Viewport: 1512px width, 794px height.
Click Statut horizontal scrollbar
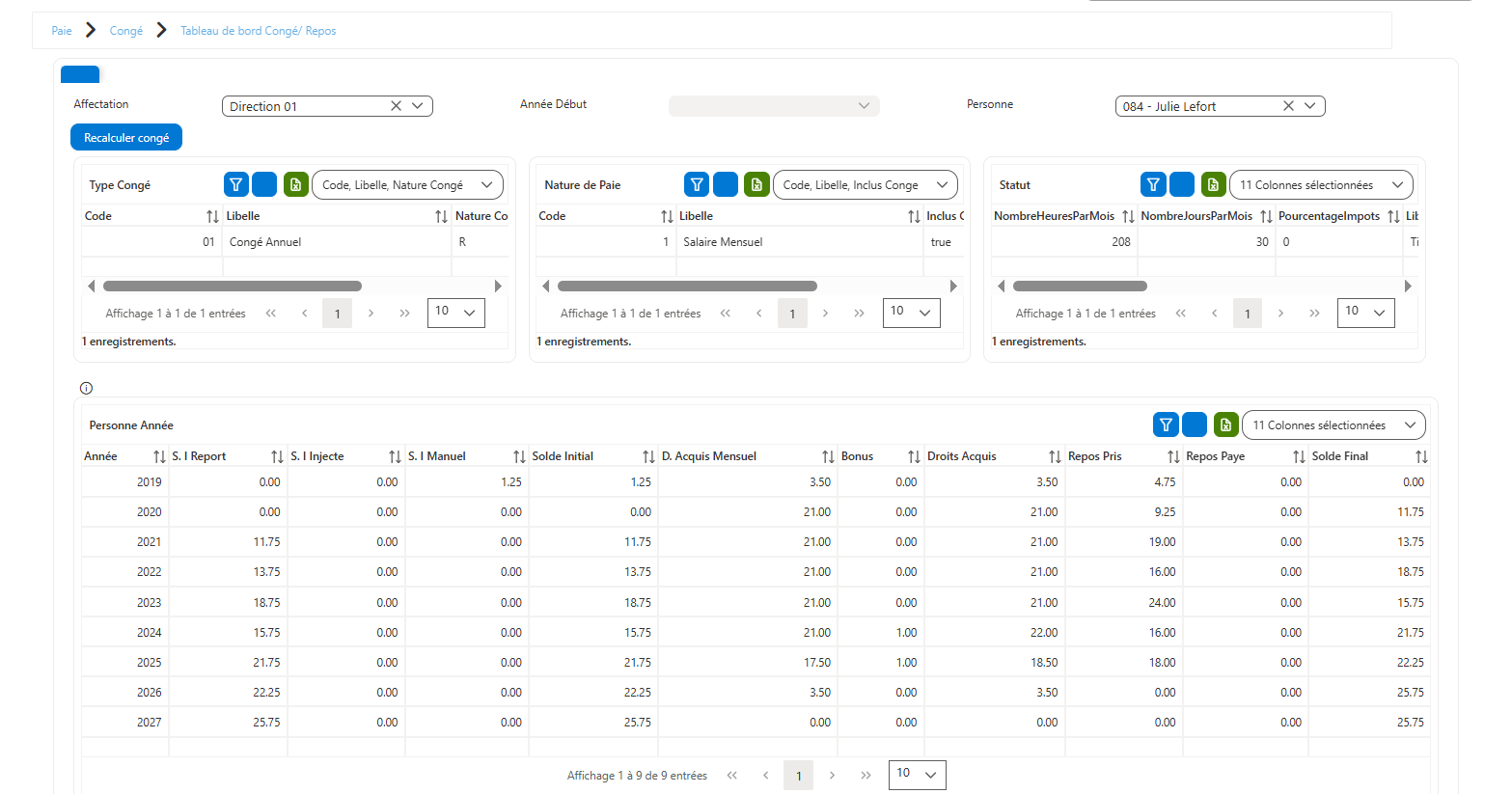coord(1080,286)
